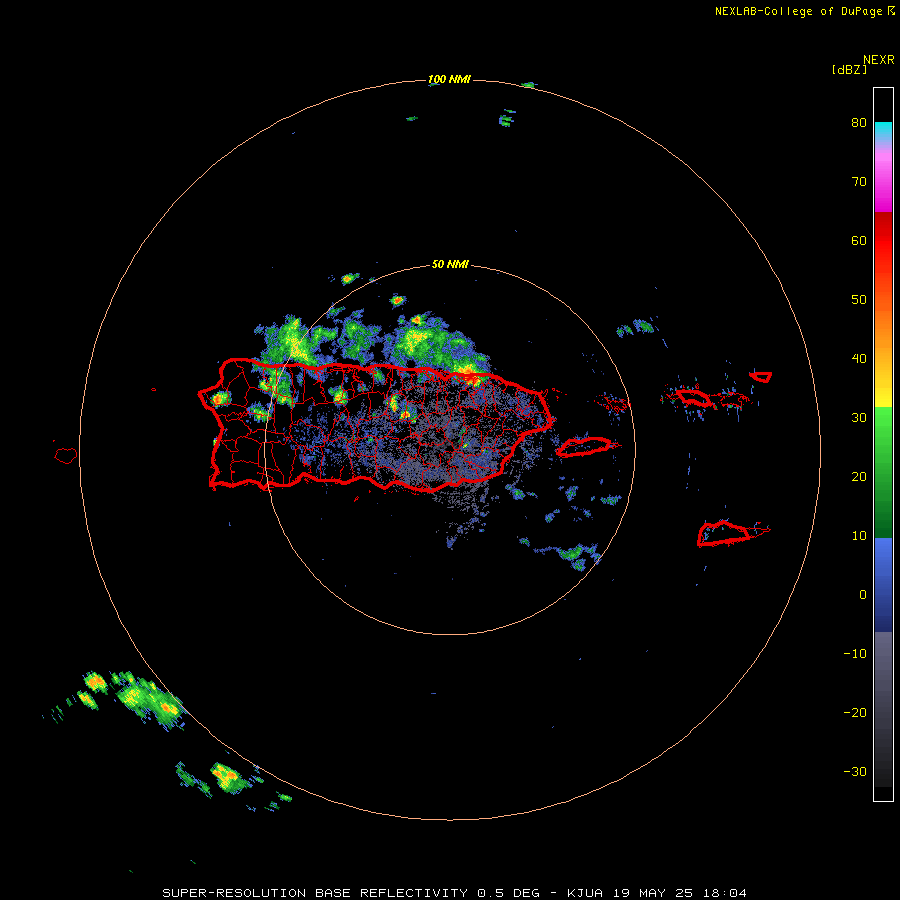Click the SUPER-RESOLUTION BASE REFLECTIVITY caption text
The height and width of the screenshot is (900, 900).
click(315, 893)
